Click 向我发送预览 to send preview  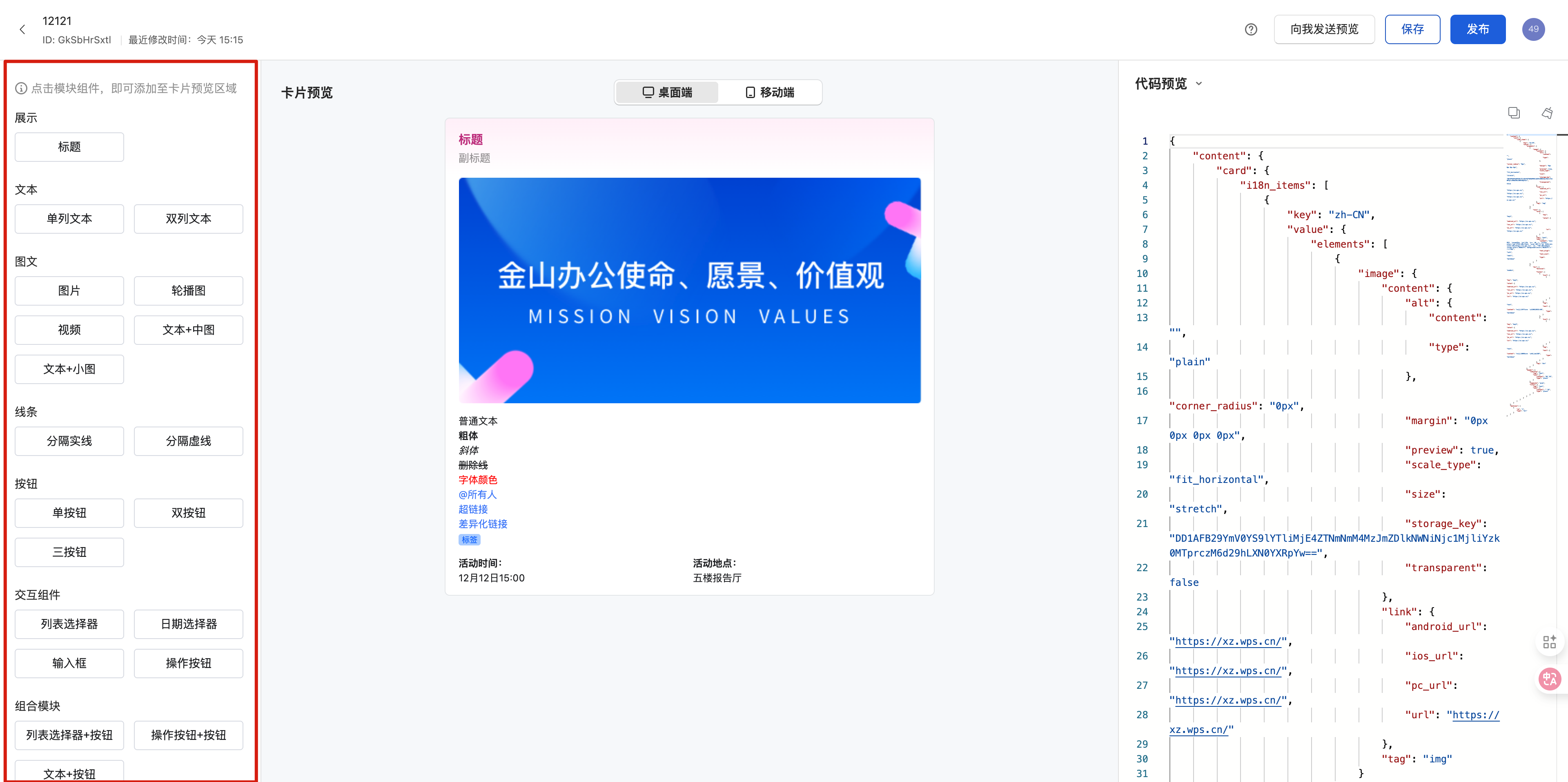[x=1325, y=29]
